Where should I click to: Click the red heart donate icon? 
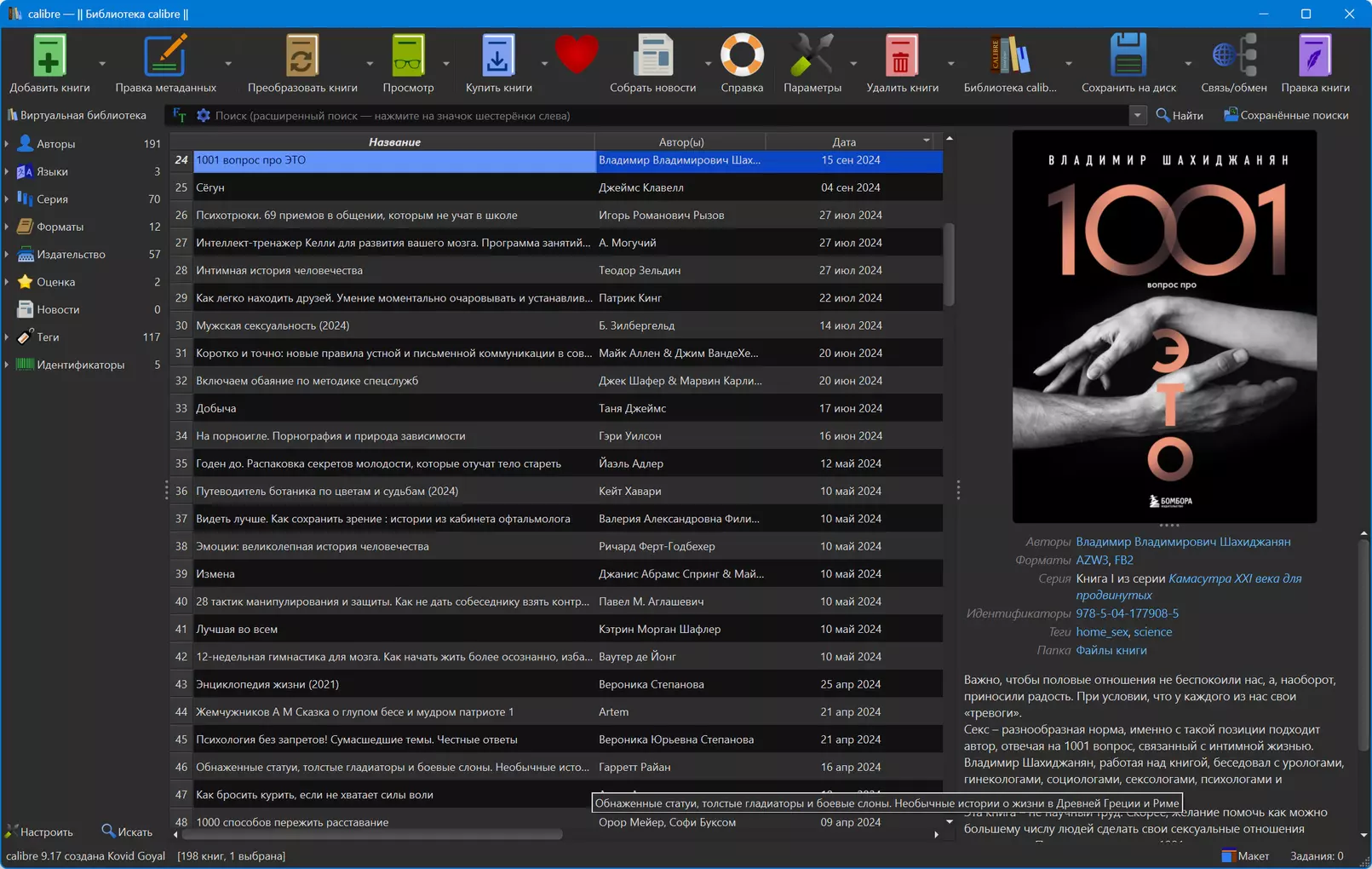tap(577, 55)
